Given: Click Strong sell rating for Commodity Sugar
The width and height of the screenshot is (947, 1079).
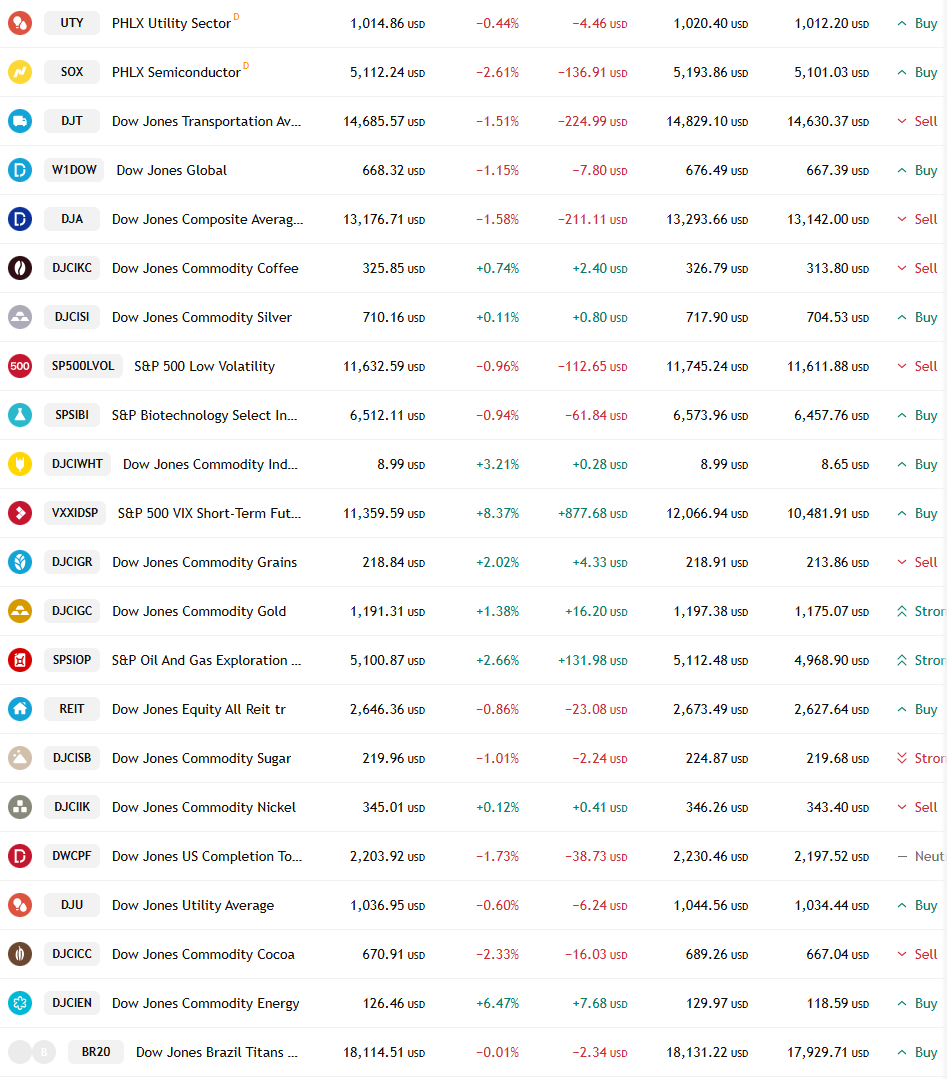Looking at the screenshot, I should 922,758.
